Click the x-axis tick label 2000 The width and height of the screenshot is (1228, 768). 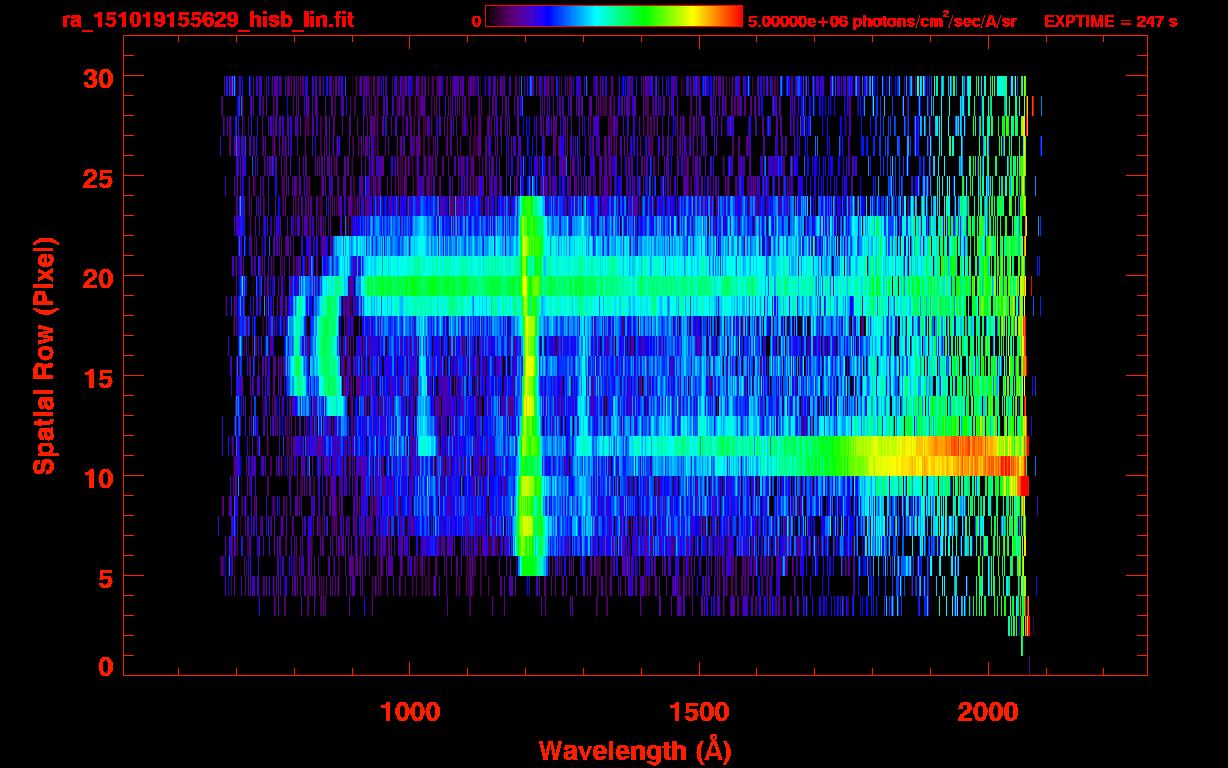pyautogui.click(x=987, y=711)
